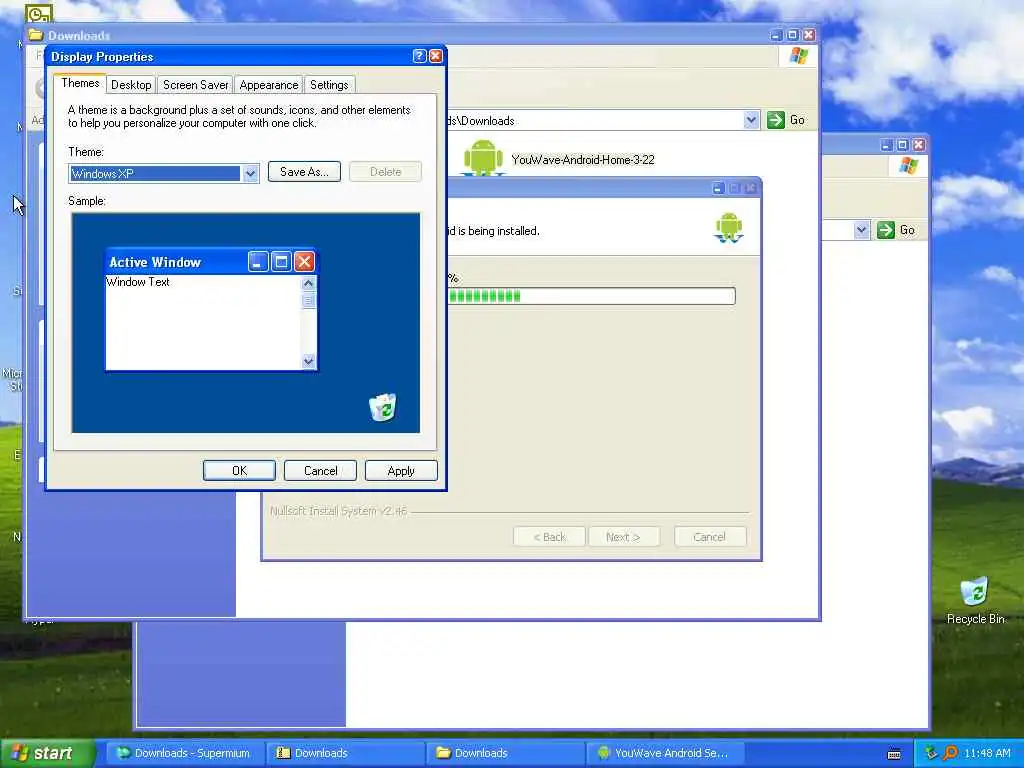Click the first system tray icon beside the magnifier

(931, 753)
